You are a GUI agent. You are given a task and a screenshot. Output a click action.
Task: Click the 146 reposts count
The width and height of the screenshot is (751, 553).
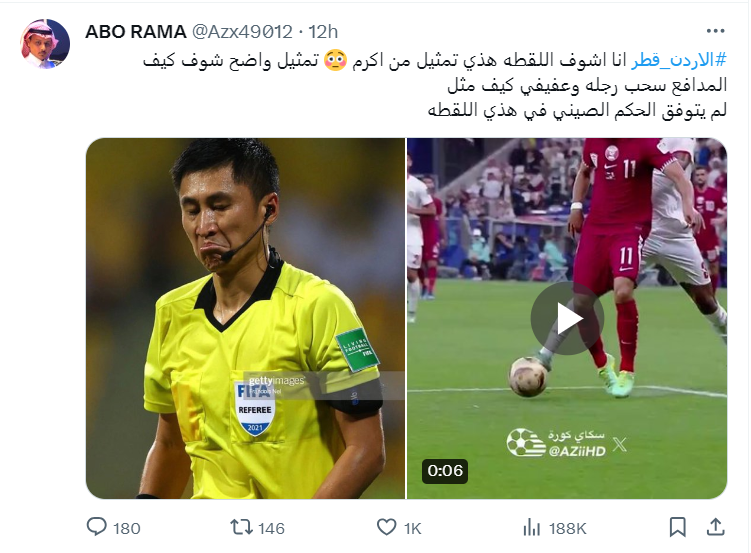pos(272,528)
